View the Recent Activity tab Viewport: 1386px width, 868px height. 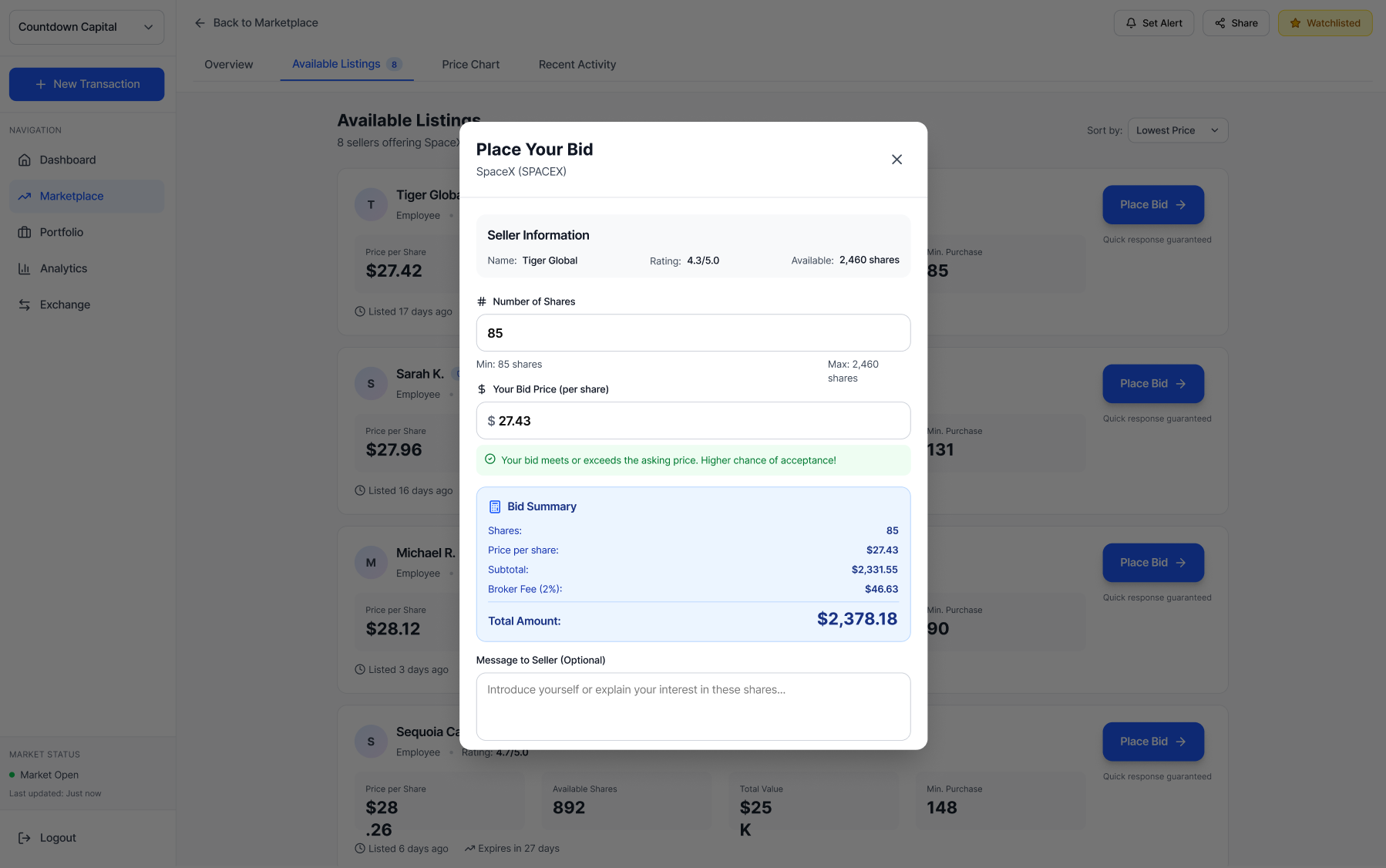point(577,64)
